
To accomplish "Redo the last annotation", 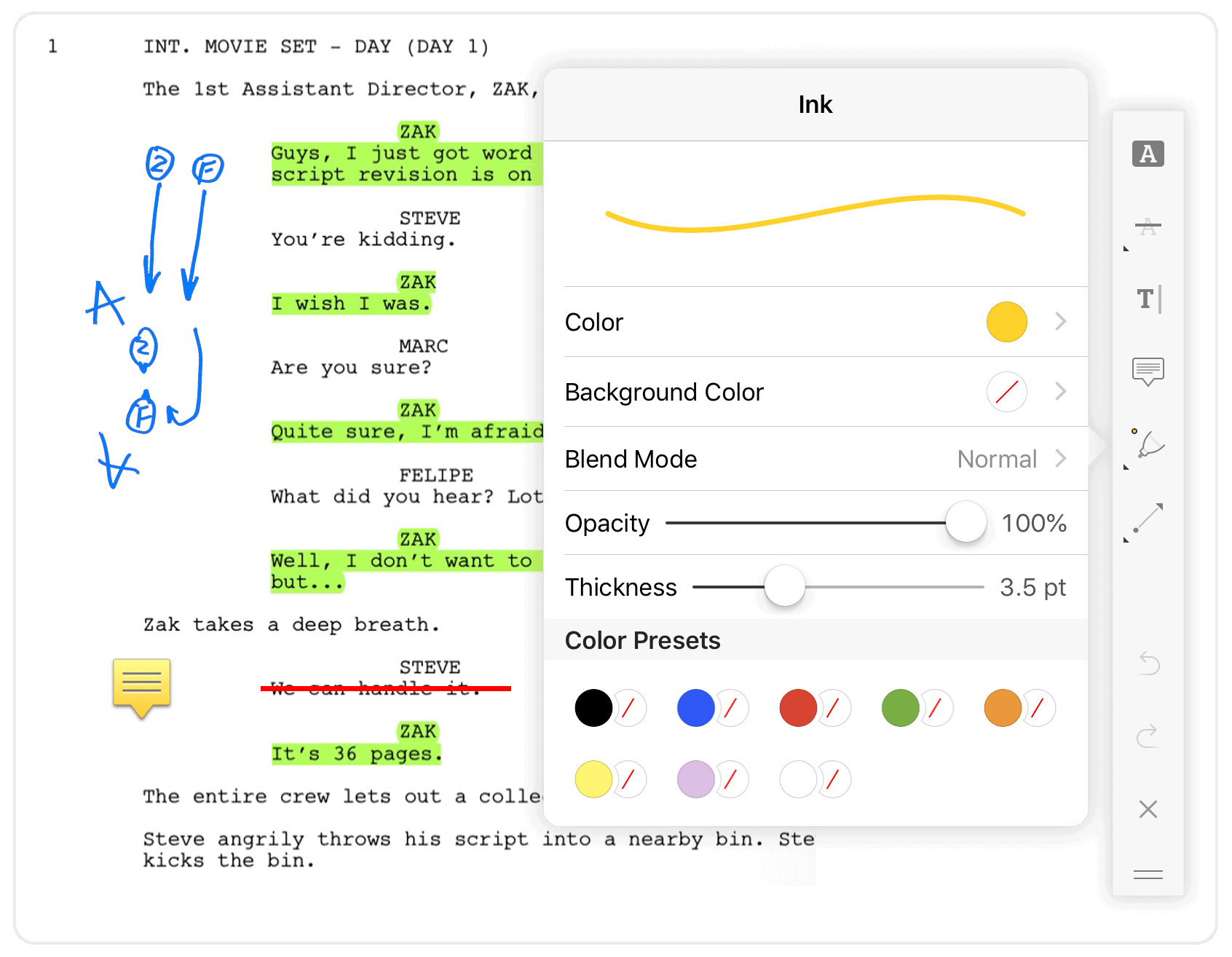I will 1148,736.
